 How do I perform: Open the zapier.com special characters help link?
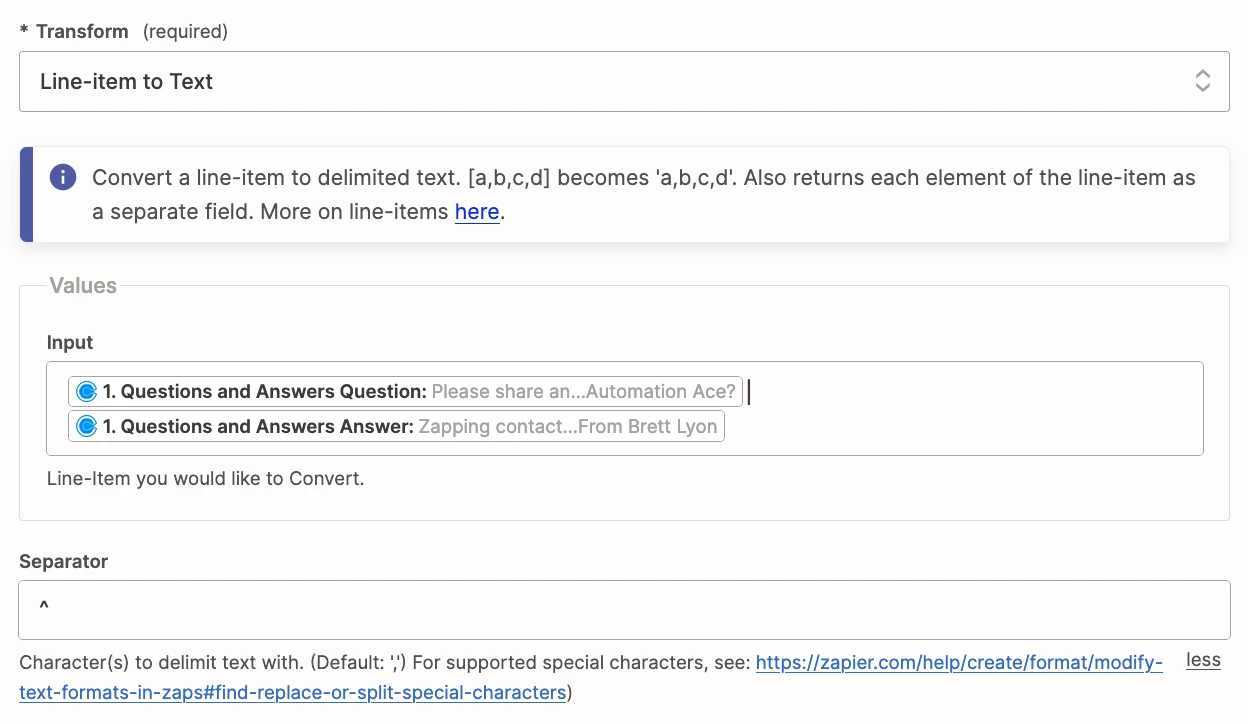point(958,662)
